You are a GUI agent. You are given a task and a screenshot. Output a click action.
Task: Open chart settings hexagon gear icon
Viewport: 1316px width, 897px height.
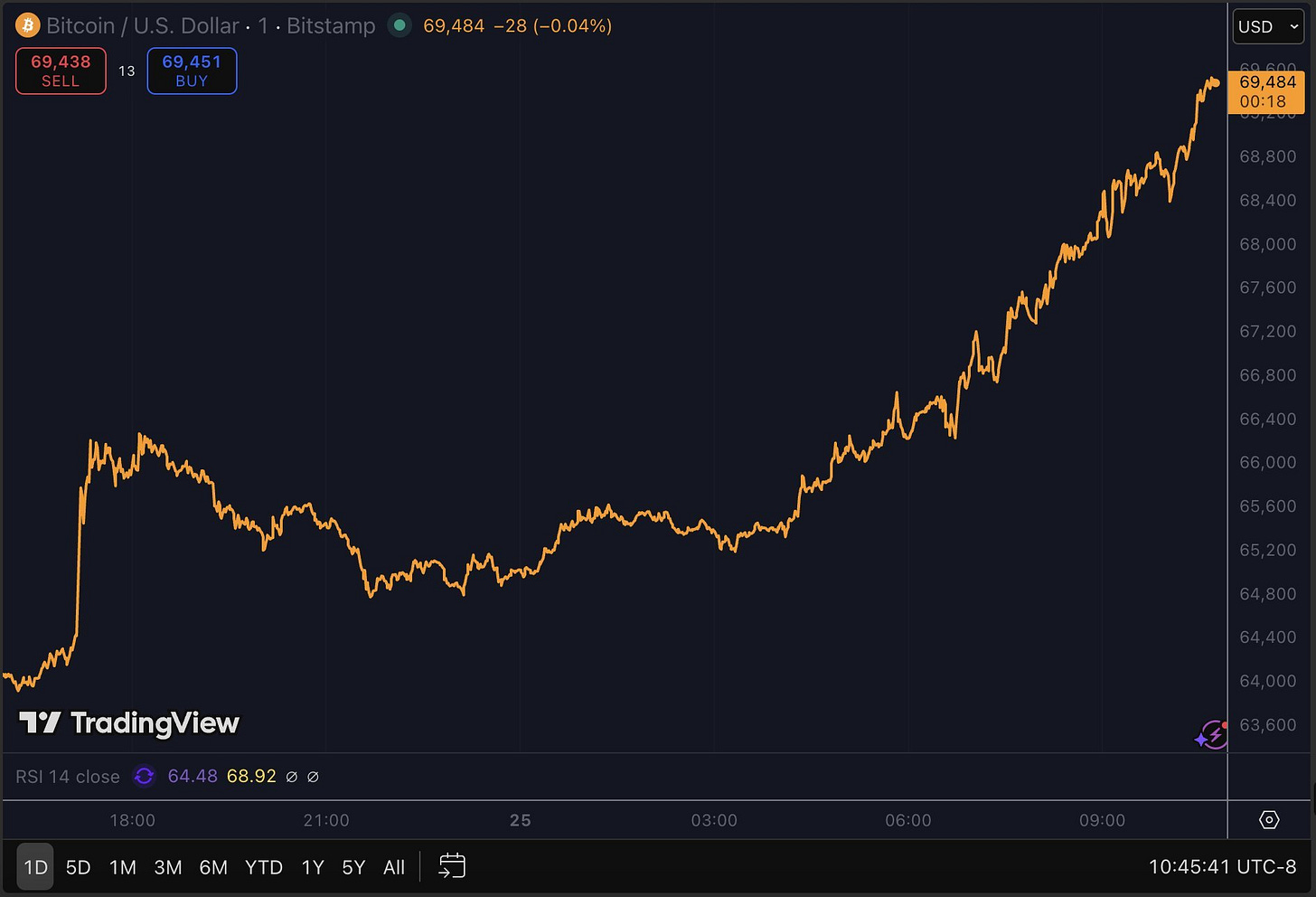pyautogui.click(x=1269, y=820)
